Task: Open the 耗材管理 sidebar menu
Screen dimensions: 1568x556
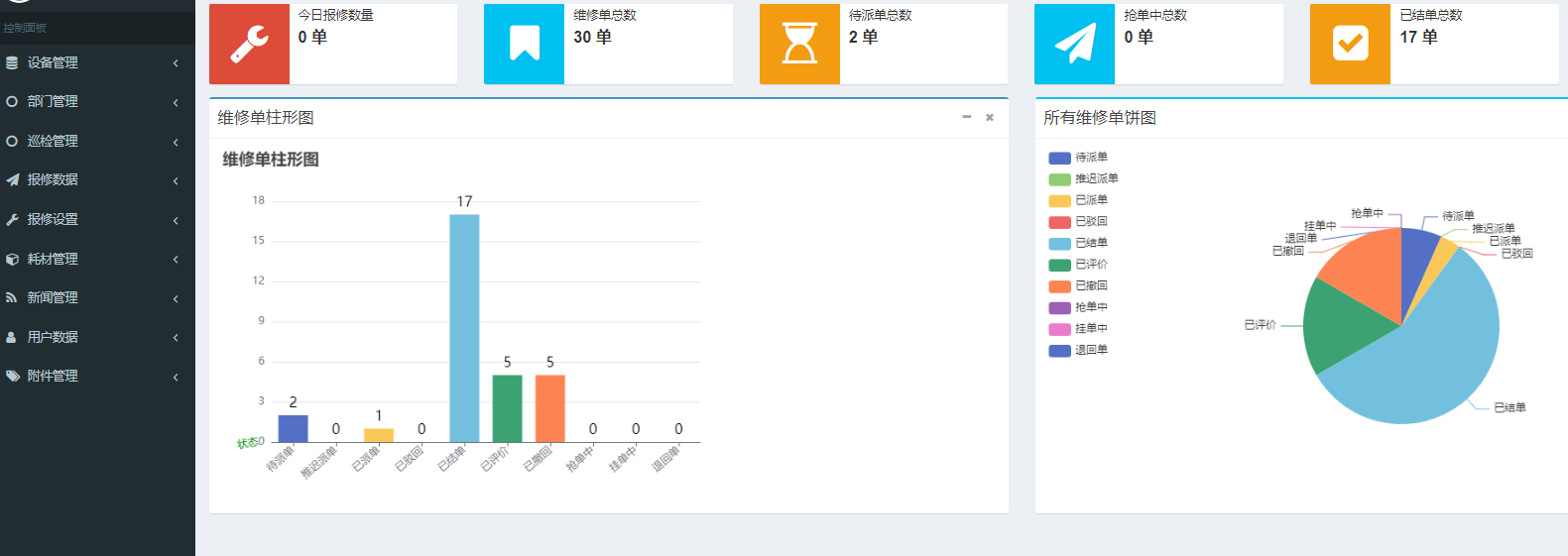Action: [97, 259]
